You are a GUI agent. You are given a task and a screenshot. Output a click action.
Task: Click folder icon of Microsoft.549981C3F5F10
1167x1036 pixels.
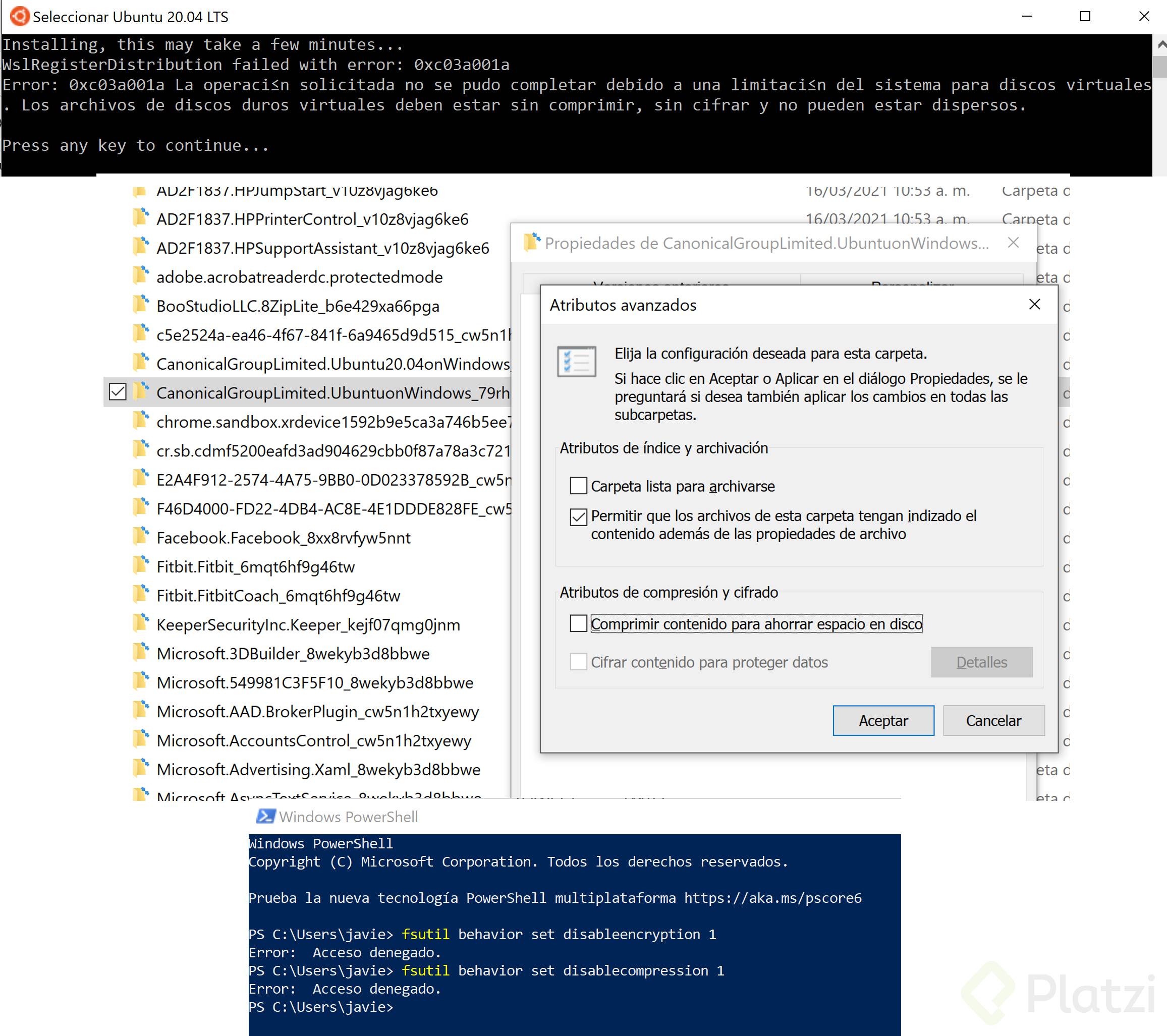[x=140, y=681]
